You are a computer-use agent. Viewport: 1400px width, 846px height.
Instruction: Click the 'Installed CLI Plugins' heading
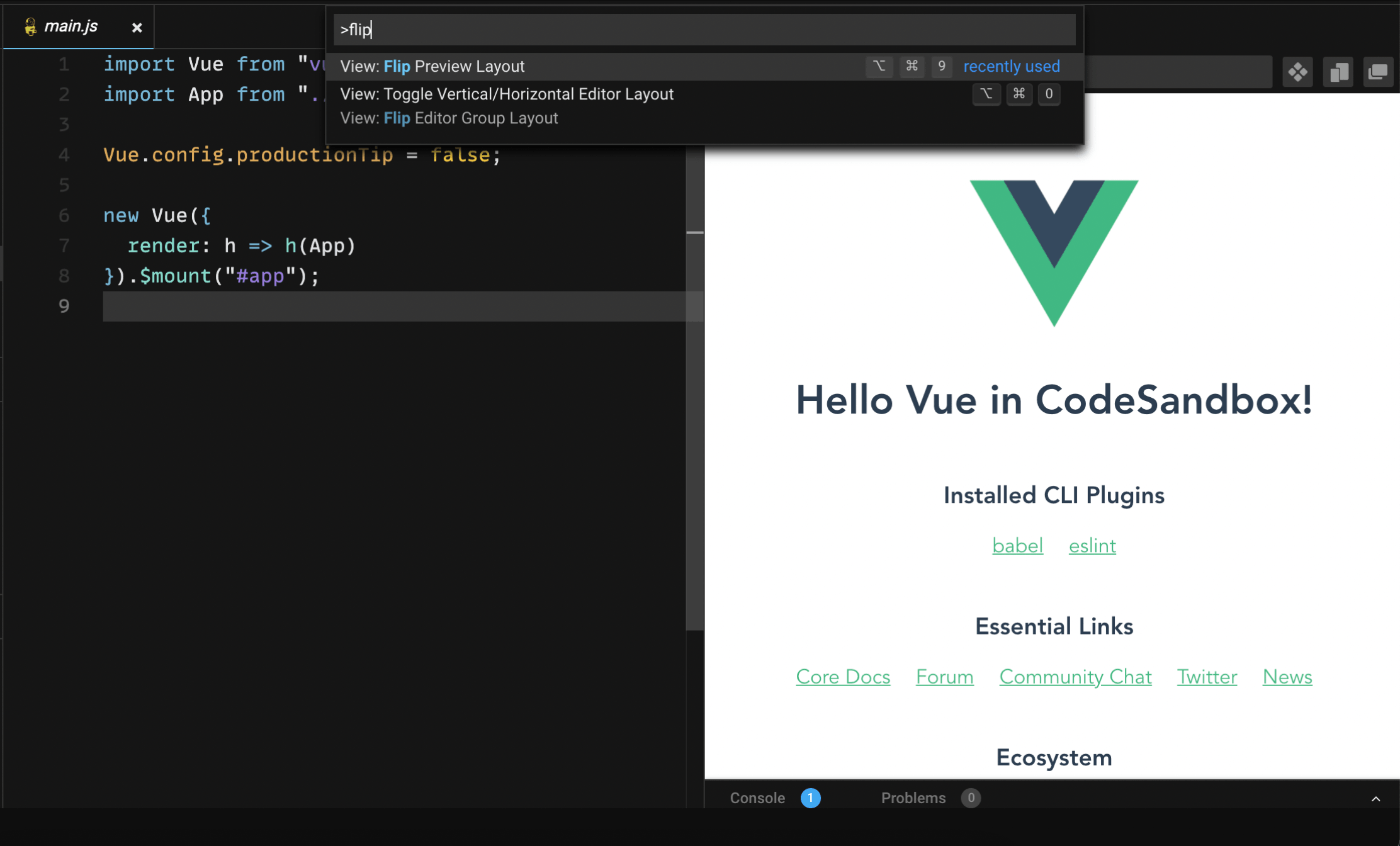(1054, 495)
